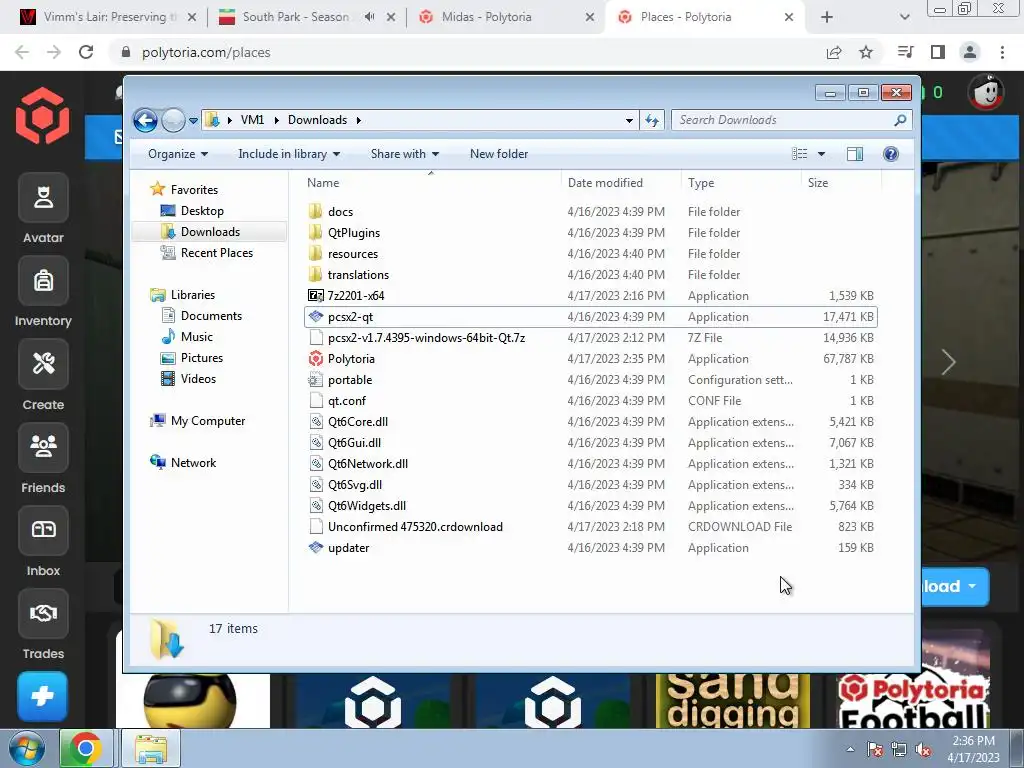Select the Unconfirmed 475320.crdownload file
This screenshot has height=768, width=1024.
(x=591, y=526)
